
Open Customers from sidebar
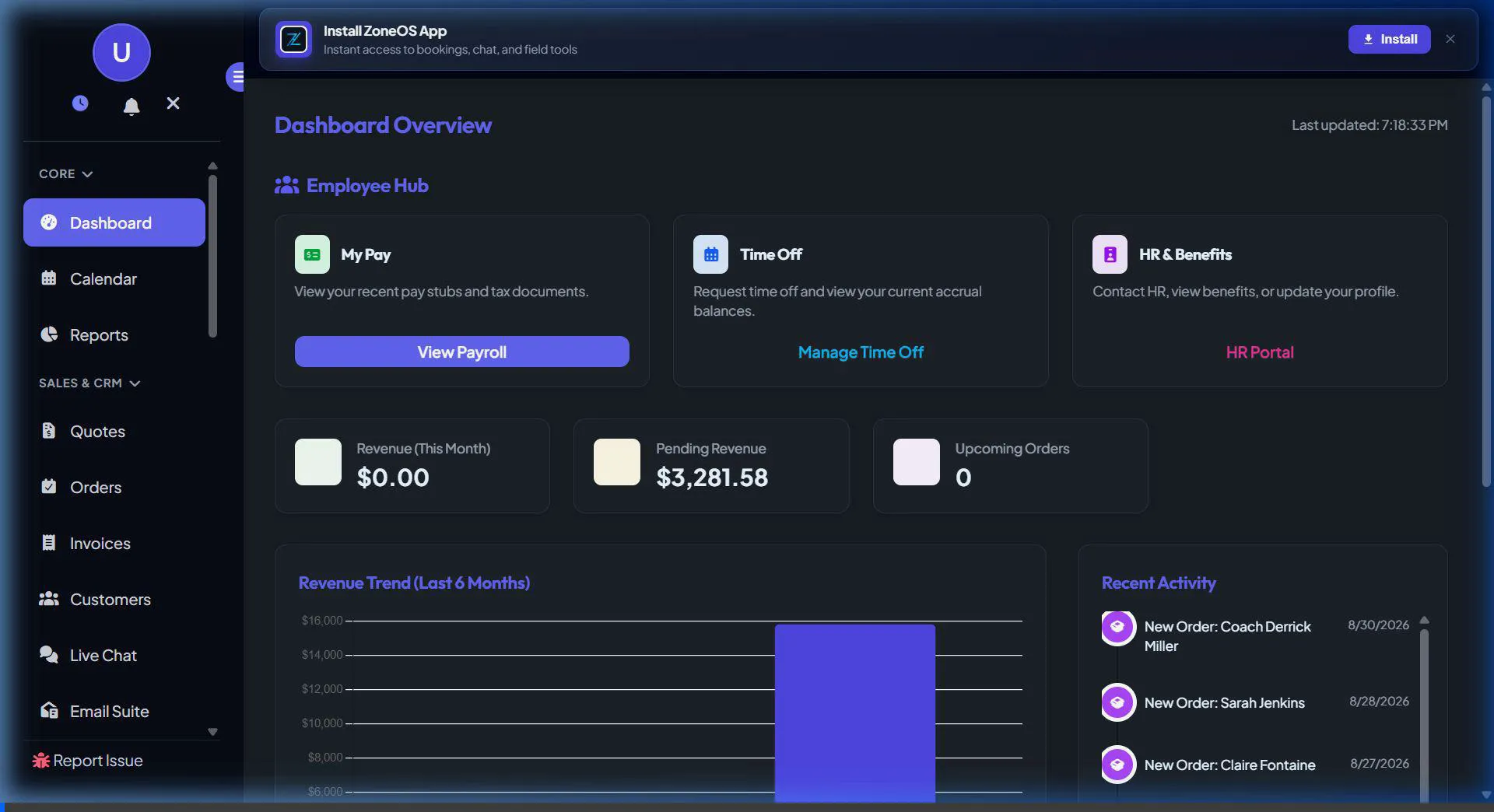click(x=114, y=599)
